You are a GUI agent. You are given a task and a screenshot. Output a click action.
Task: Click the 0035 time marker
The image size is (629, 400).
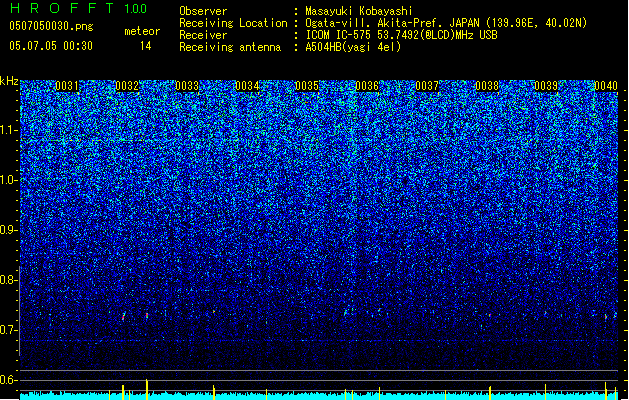pos(307,86)
